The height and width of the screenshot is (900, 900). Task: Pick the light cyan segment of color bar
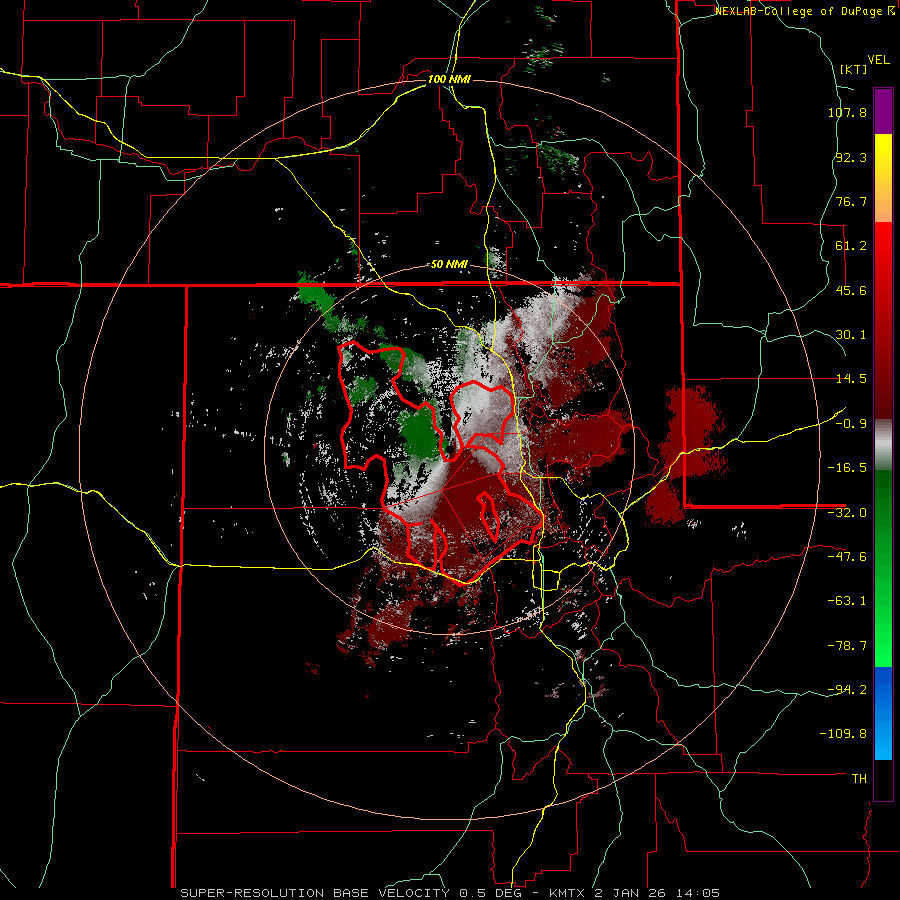pyautogui.click(x=883, y=743)
